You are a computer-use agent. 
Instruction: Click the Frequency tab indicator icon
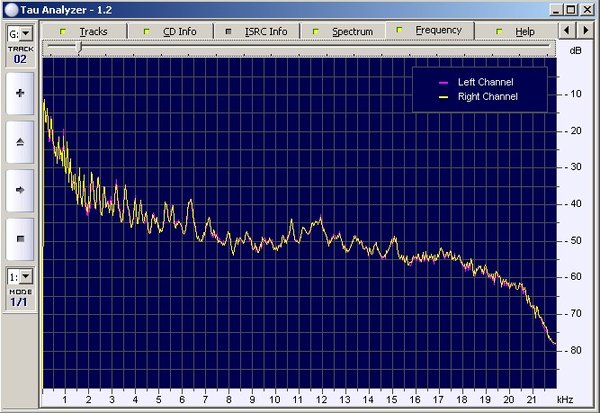coord(399,29)
